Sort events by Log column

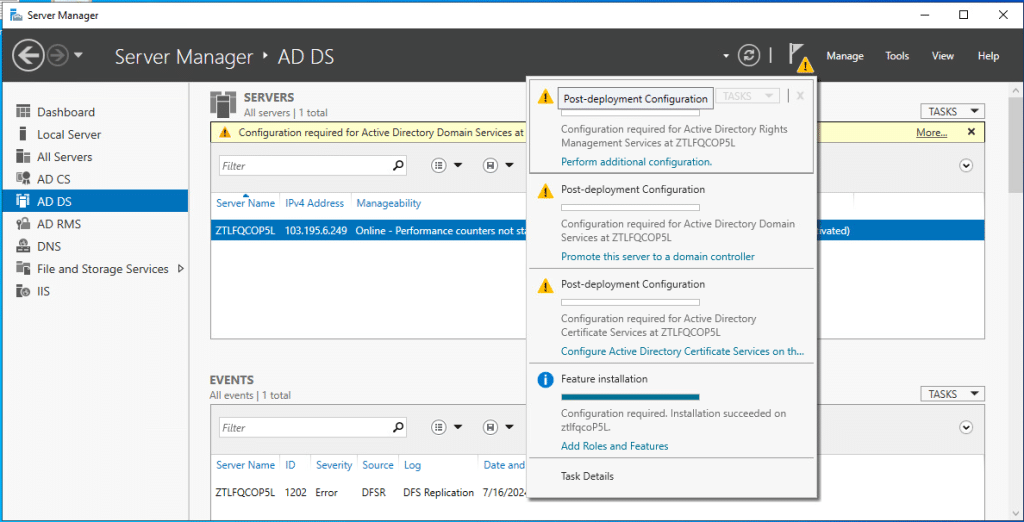[412, 465]
